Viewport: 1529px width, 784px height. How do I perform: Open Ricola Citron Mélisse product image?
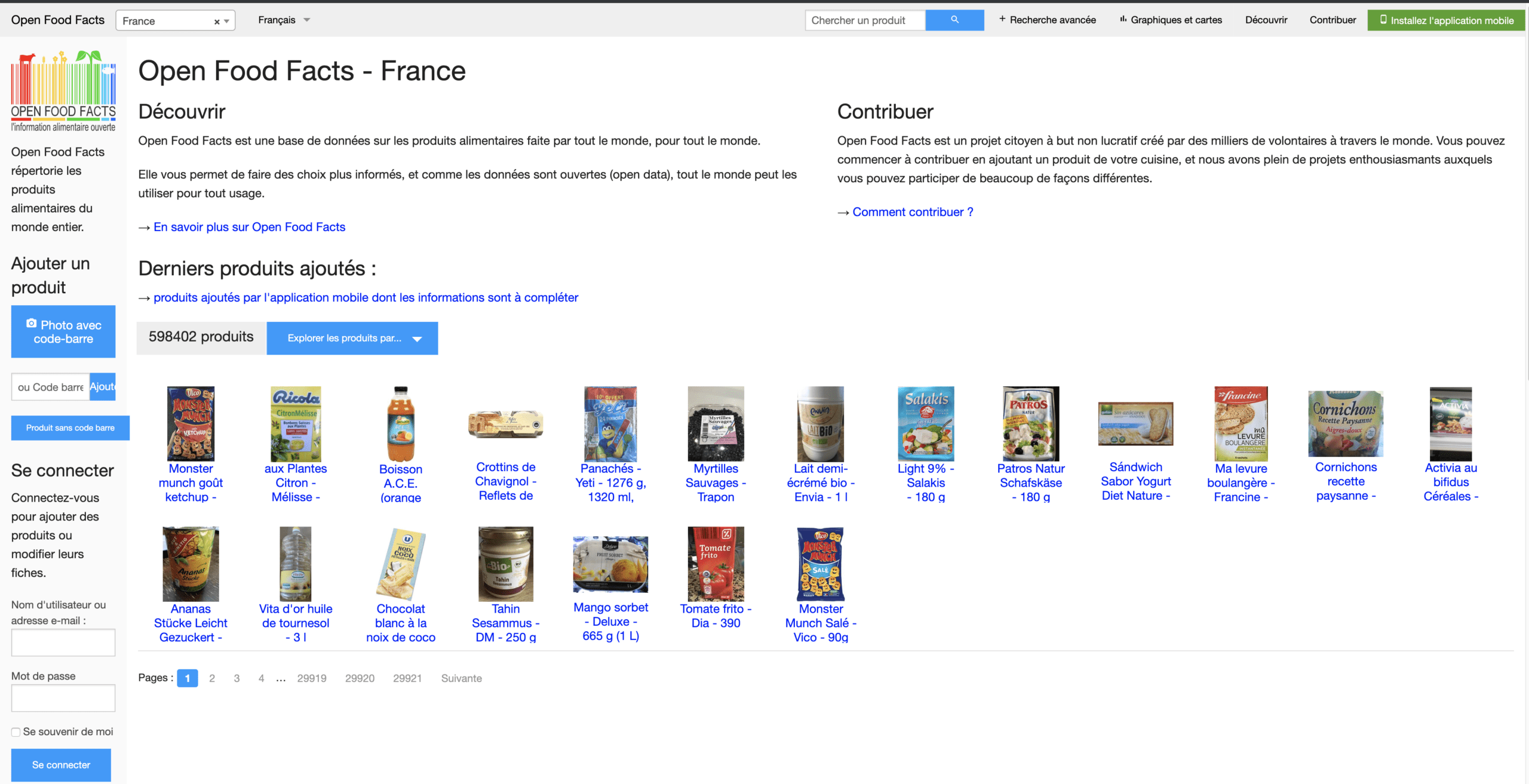coord(296,423)
